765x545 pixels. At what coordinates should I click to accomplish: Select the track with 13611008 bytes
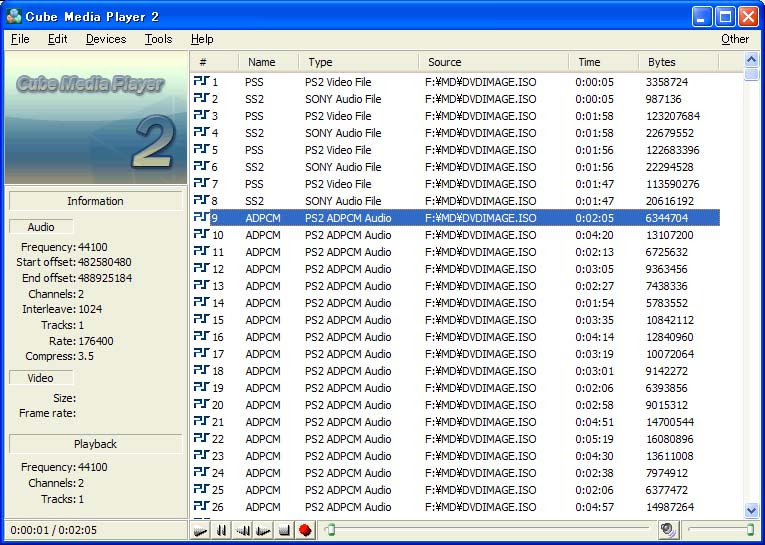click(456, 456)
